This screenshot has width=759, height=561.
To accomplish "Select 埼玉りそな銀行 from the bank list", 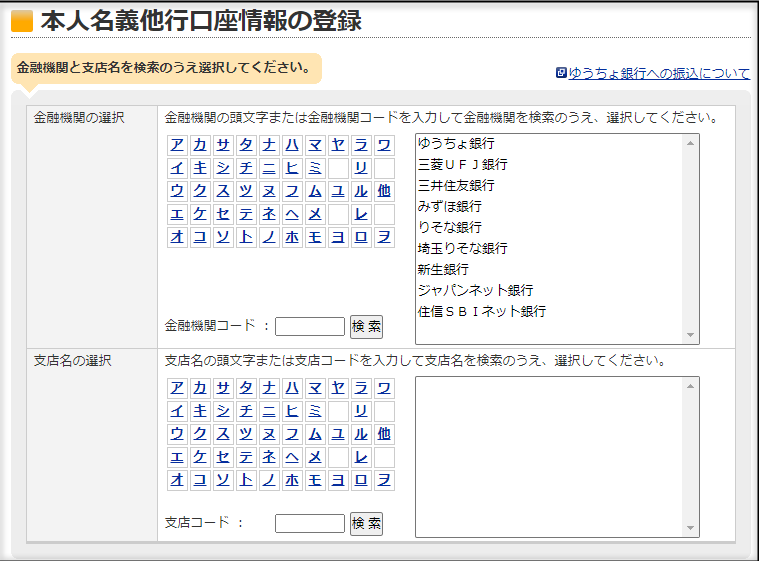I will pos(462,248).
